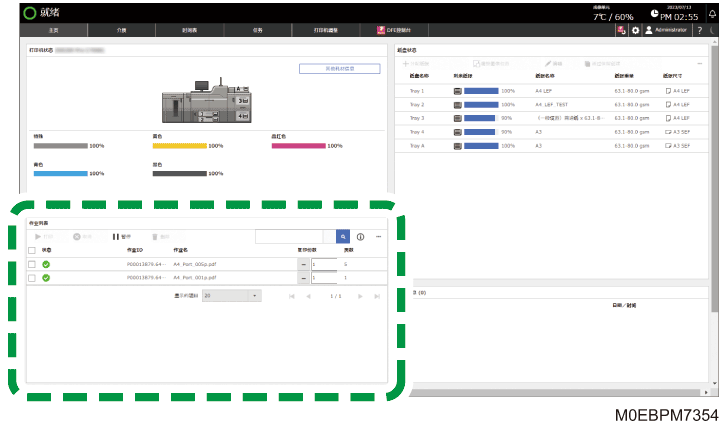This screenshot has height=426, width=722.
Task: Collapse the paper tray status panel
Action: click(x=699, y=64)
